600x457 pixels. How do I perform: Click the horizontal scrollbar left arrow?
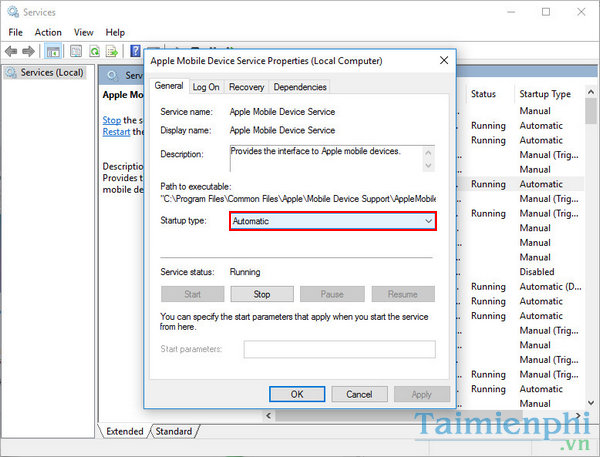(269, 416)
